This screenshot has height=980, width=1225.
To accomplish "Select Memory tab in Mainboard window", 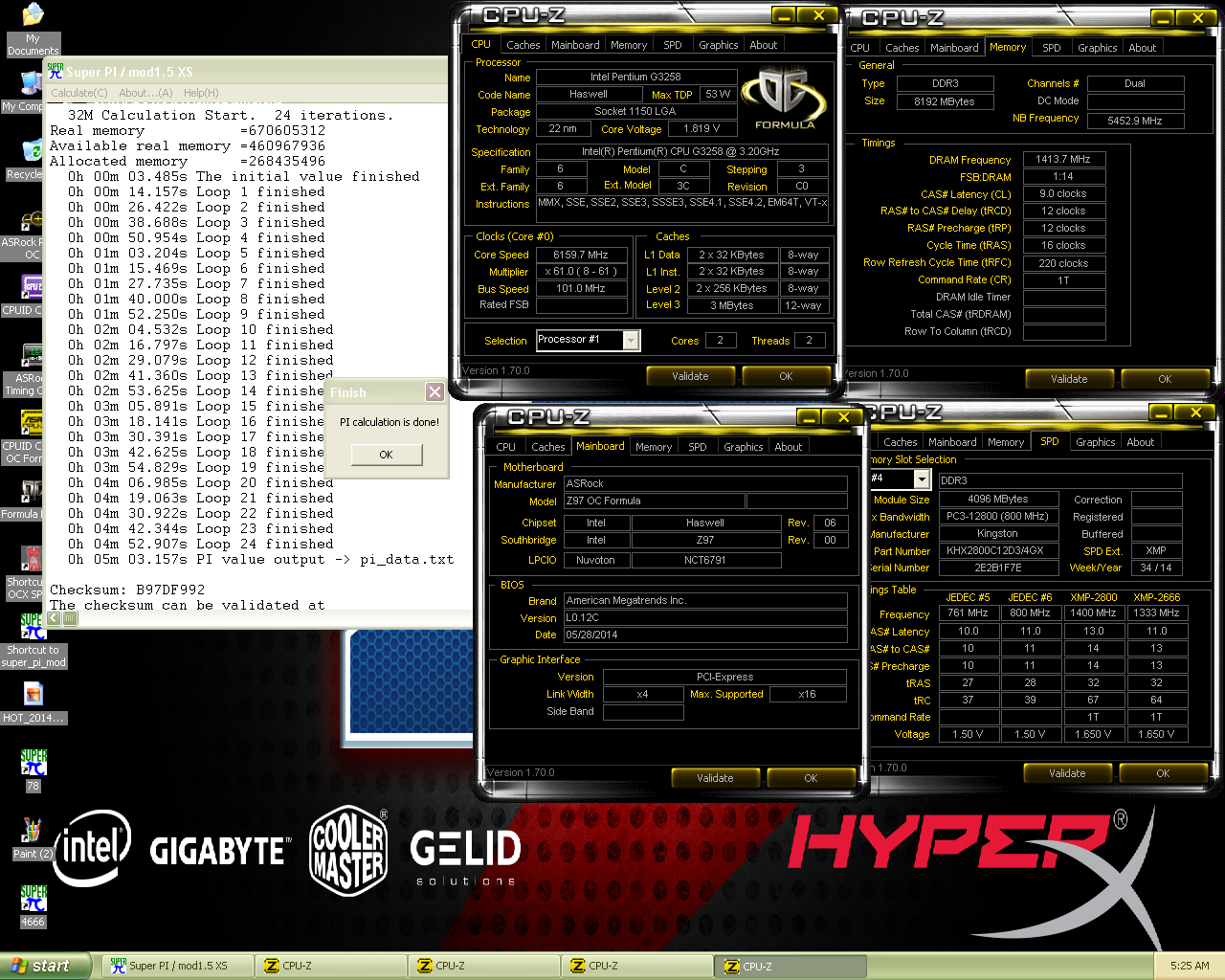I will pos(654,447).
